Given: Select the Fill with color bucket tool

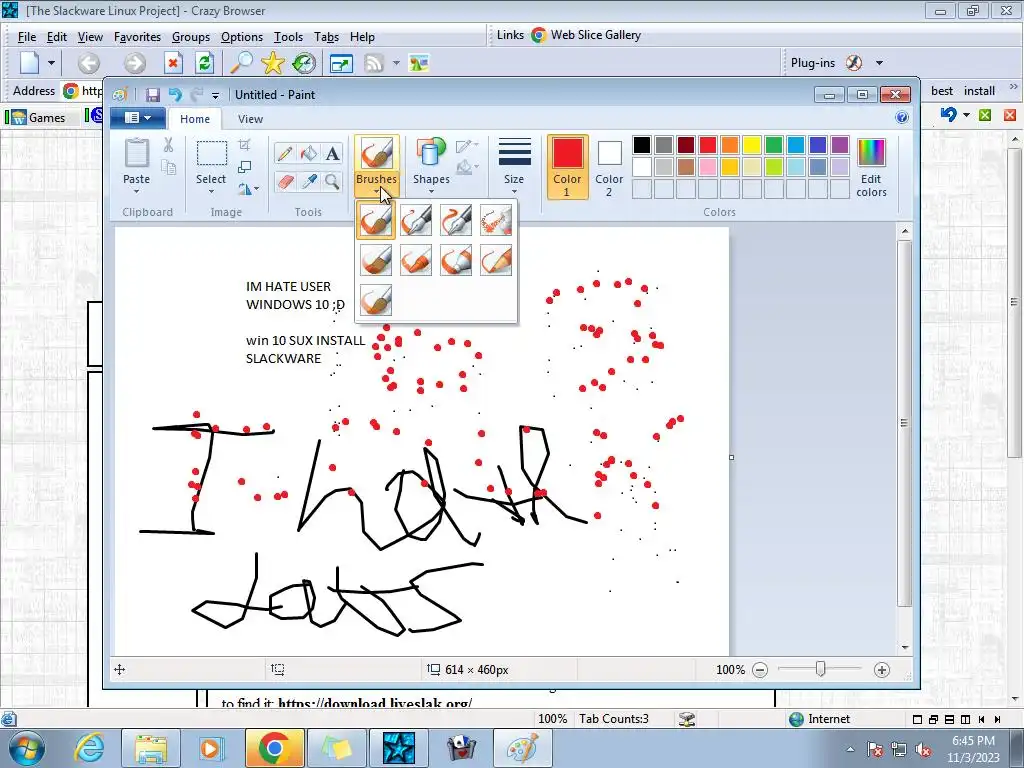Looking at the screenshot, I should [308, 153].
